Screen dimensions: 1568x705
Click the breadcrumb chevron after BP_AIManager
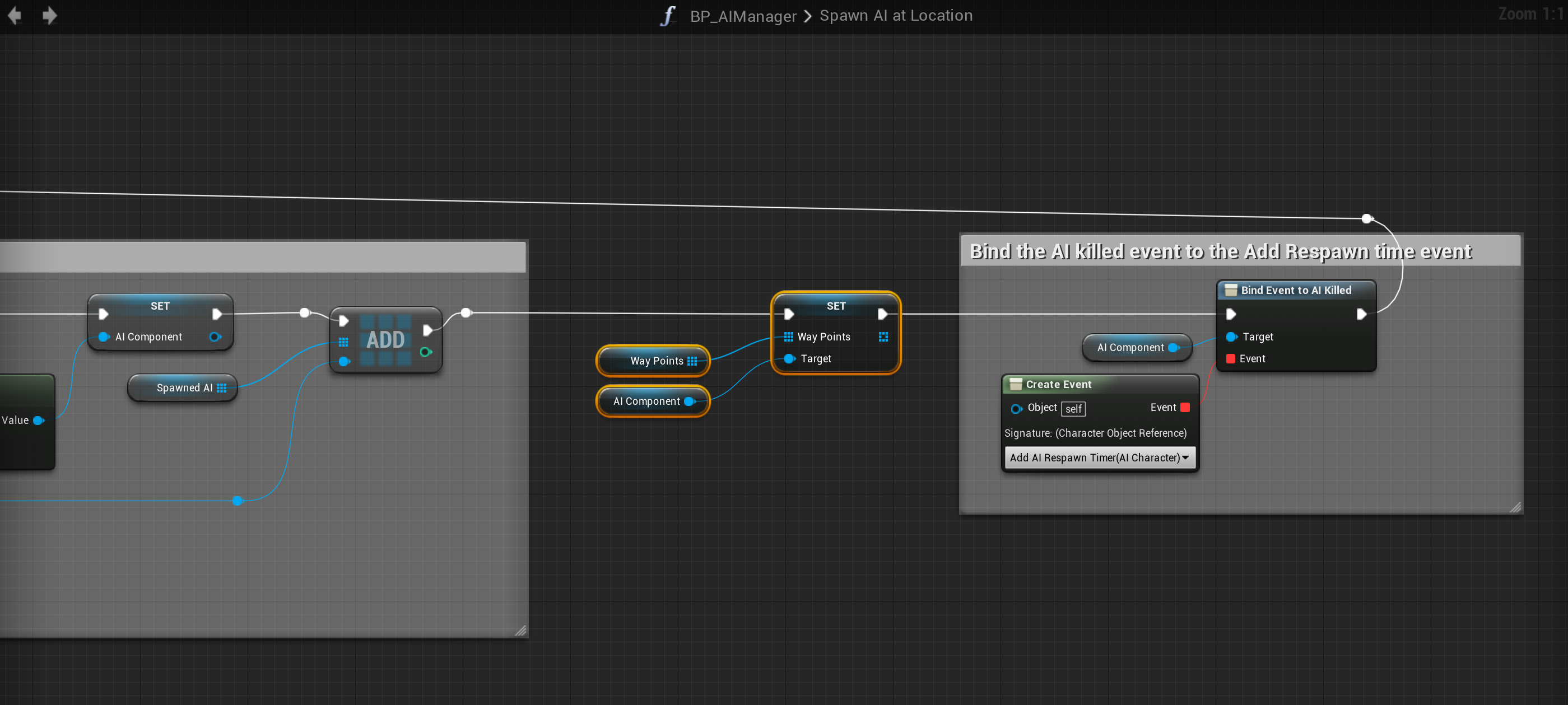pos(808,16)
